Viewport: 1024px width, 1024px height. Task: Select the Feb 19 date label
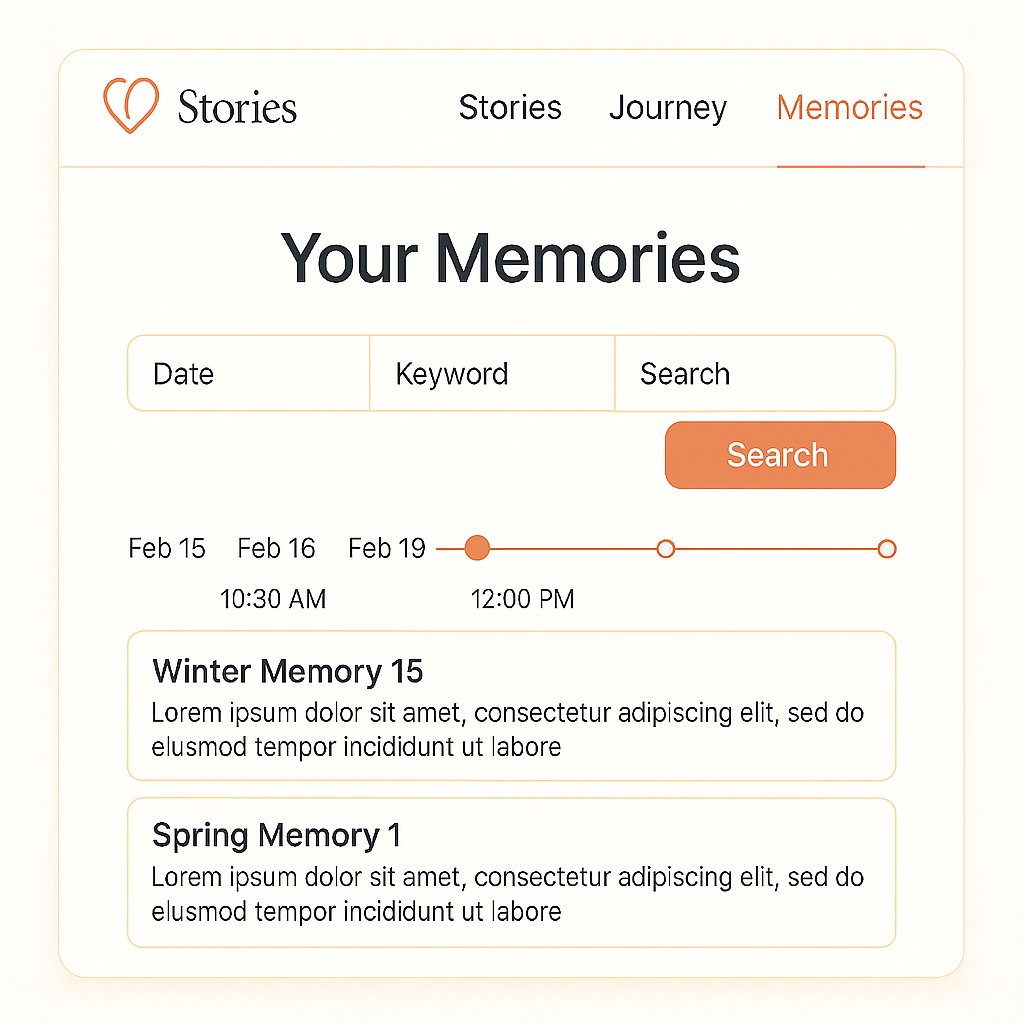coord(387,548)
